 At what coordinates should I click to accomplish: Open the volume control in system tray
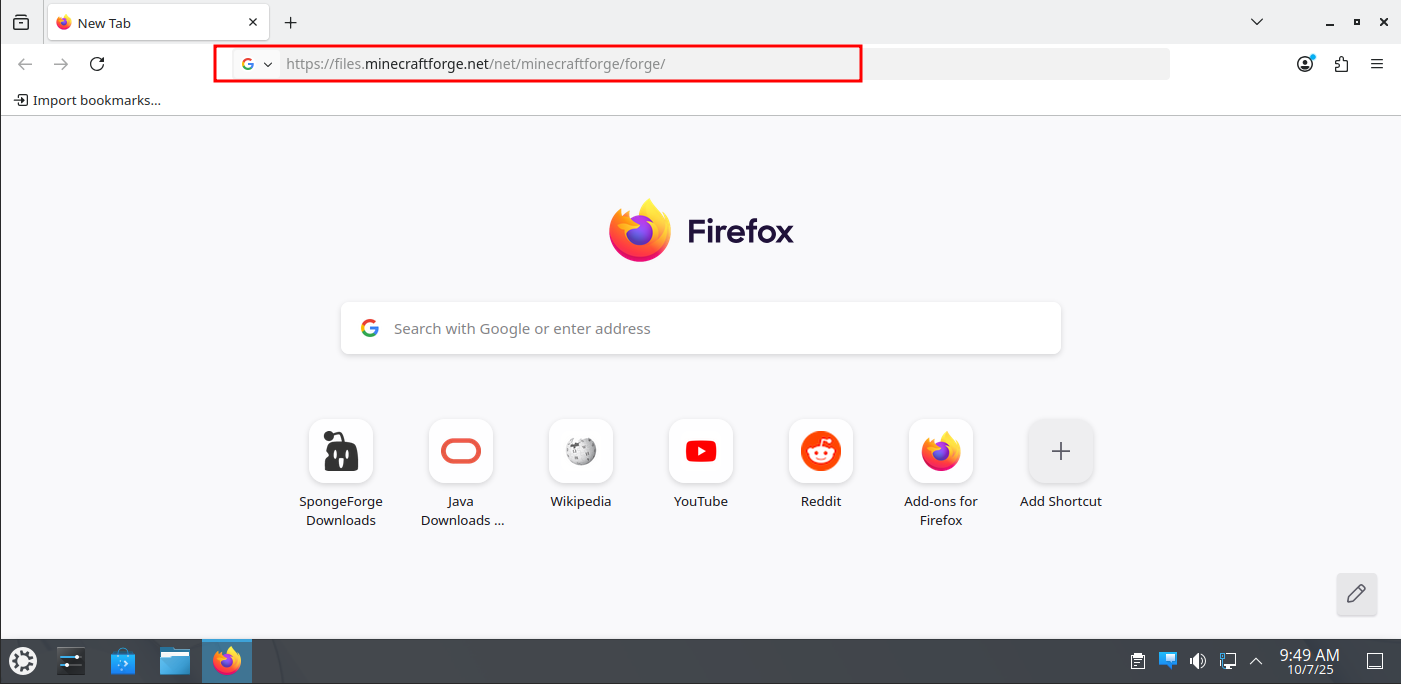1197,661
